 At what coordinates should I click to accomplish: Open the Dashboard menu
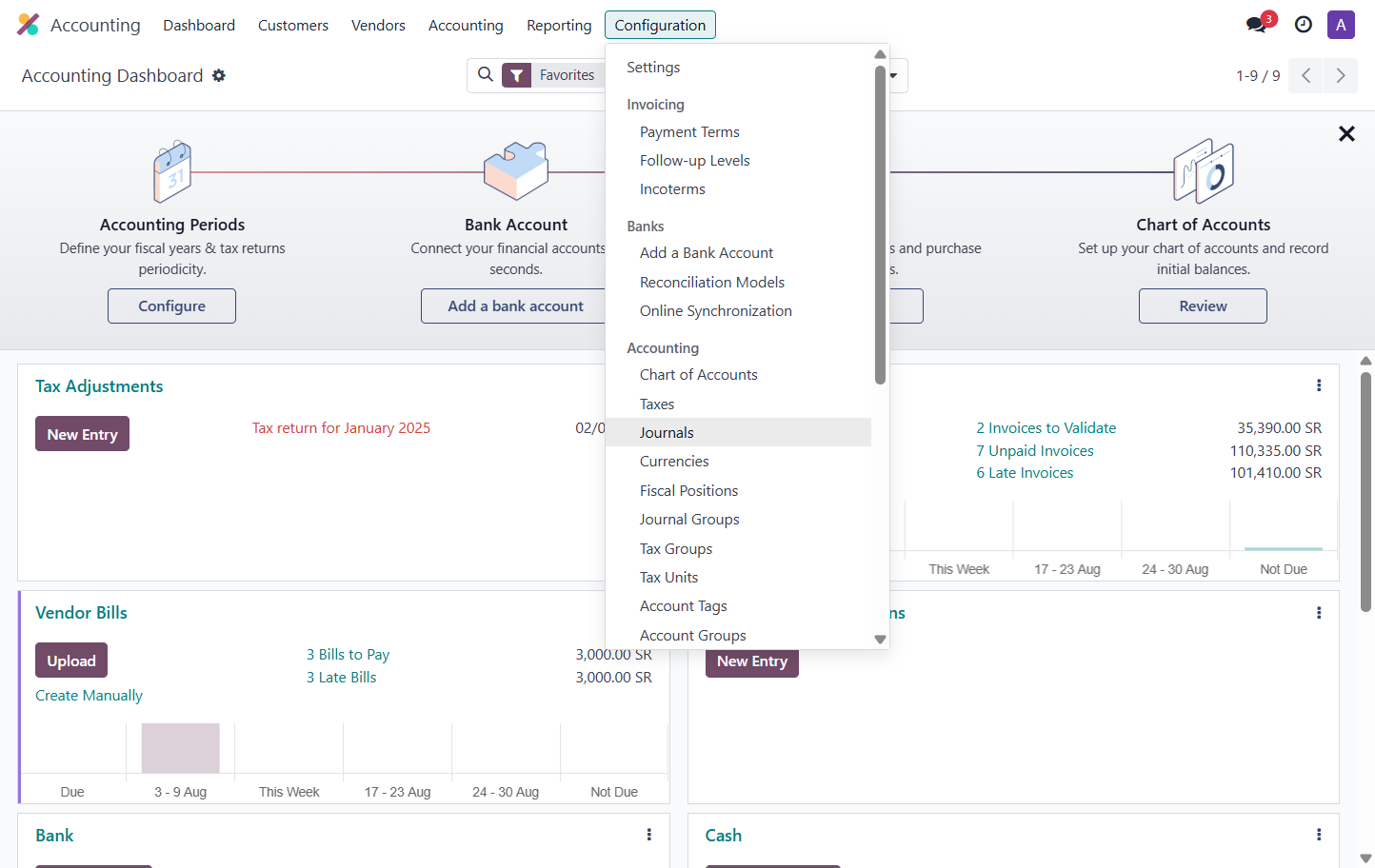tap(199, 25)
